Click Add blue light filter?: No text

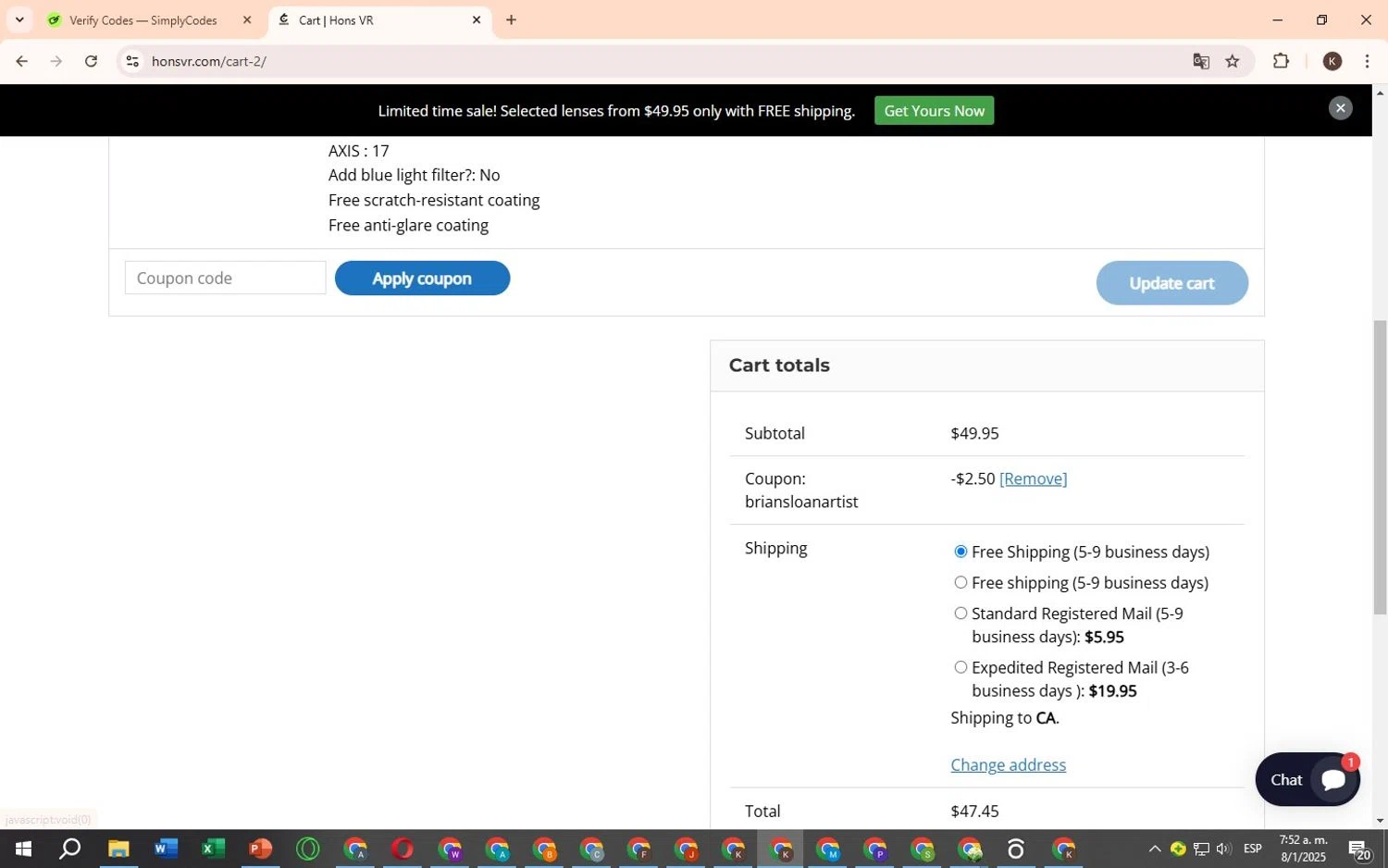click(x=414, y=175)
